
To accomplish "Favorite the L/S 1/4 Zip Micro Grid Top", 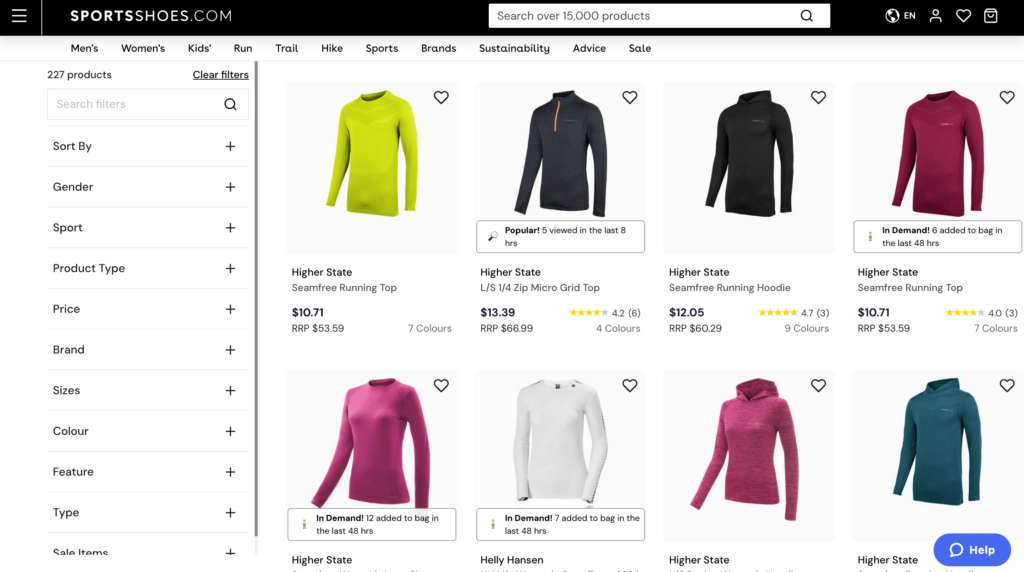I will 630,97.
